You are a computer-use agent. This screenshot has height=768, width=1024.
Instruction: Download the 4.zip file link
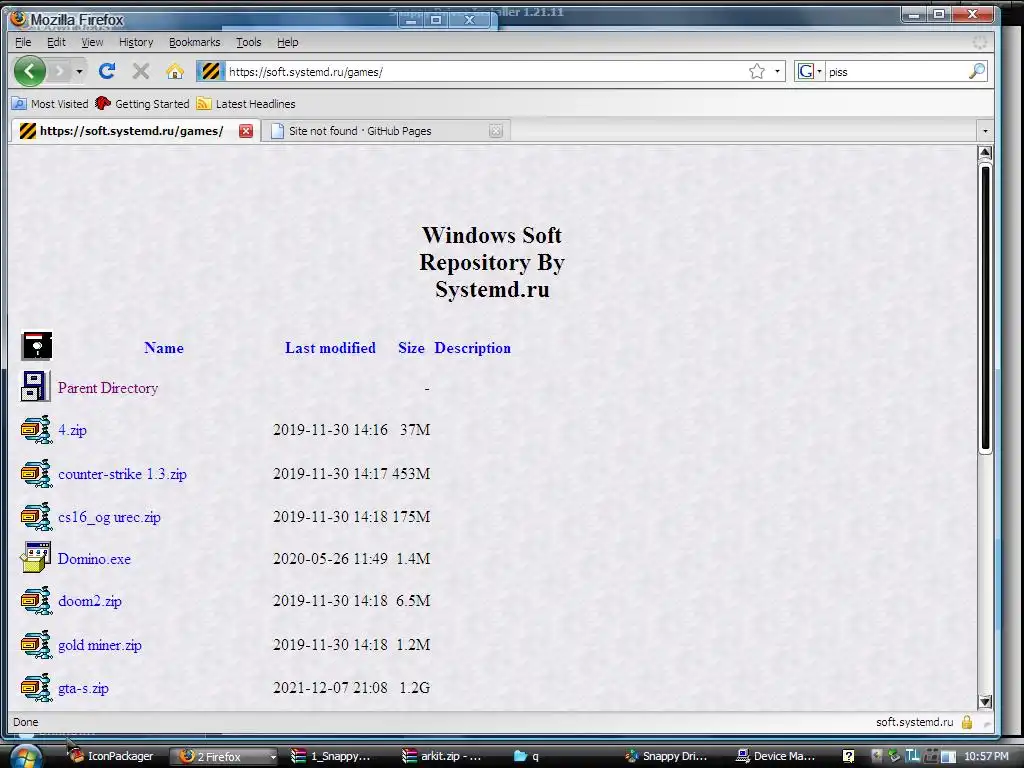click(x=72, y=430)
